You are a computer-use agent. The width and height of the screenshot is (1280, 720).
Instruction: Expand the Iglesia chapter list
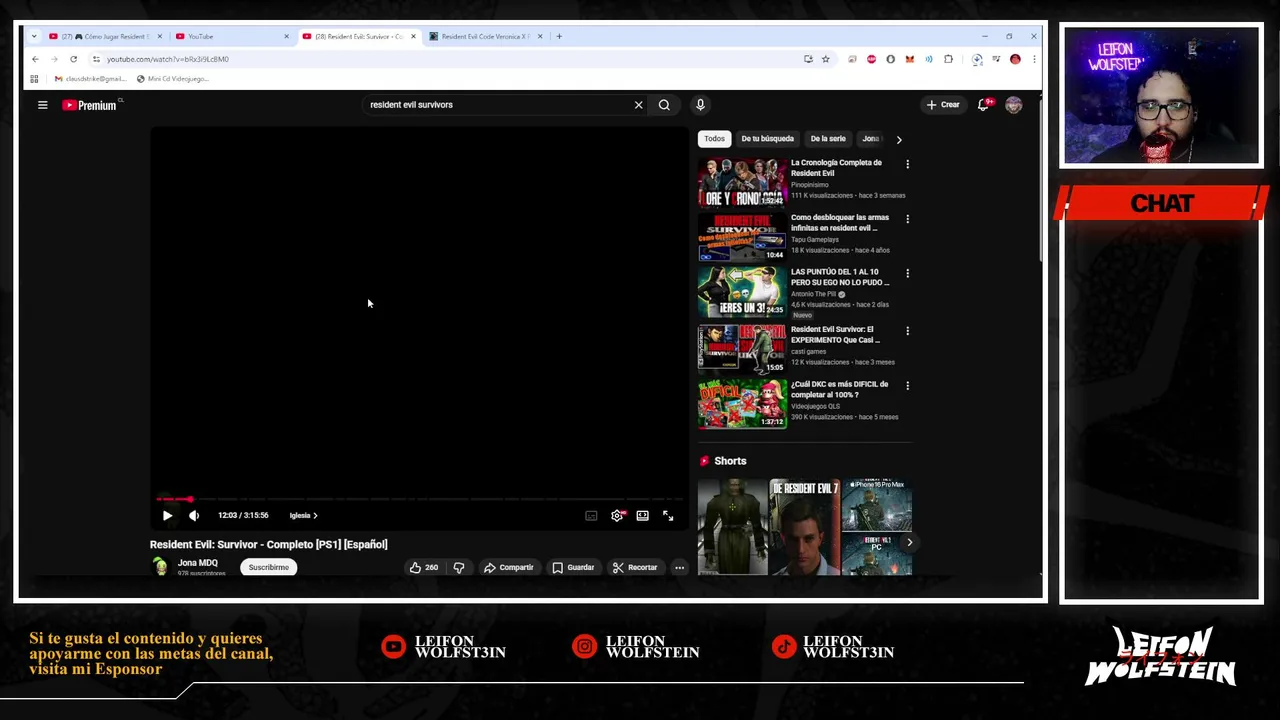tap(303, 516)
